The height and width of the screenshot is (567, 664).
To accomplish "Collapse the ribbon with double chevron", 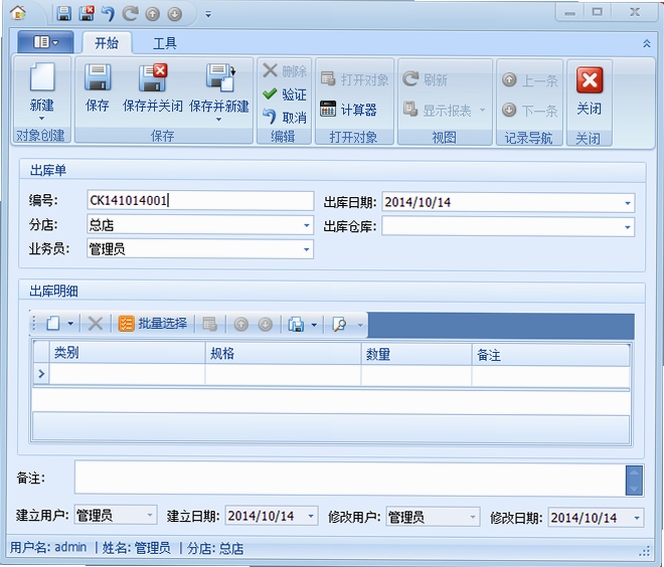I will 647,43.
